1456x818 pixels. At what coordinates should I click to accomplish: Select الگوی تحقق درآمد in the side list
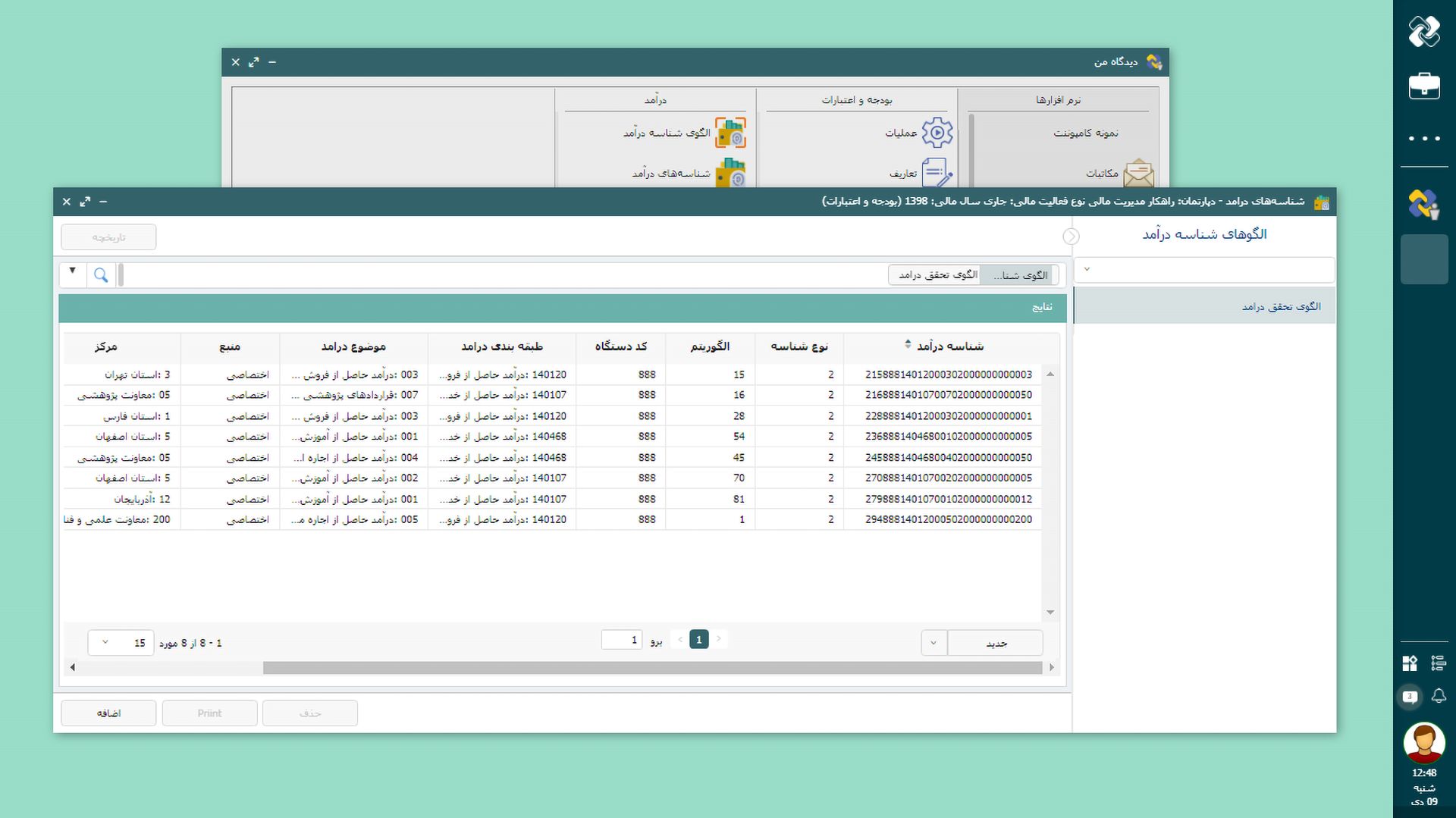tap(1280, 306)
